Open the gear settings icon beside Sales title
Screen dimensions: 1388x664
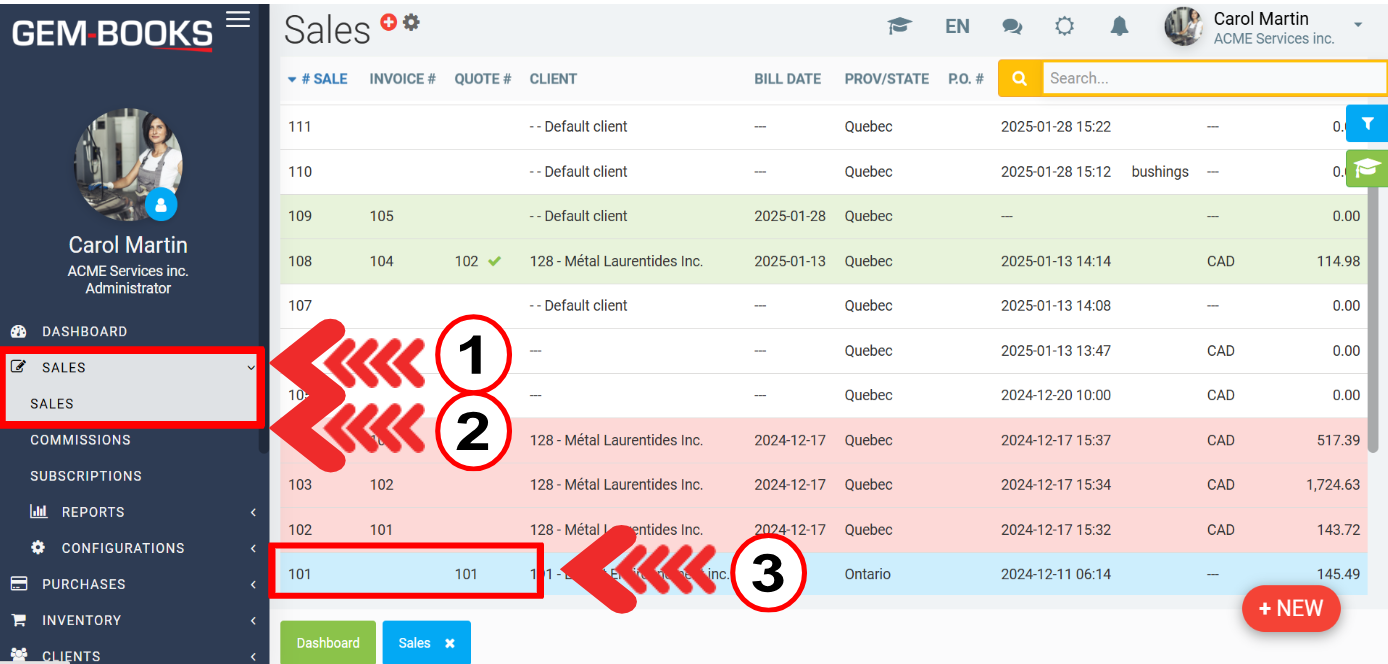[x=411, y=22]
